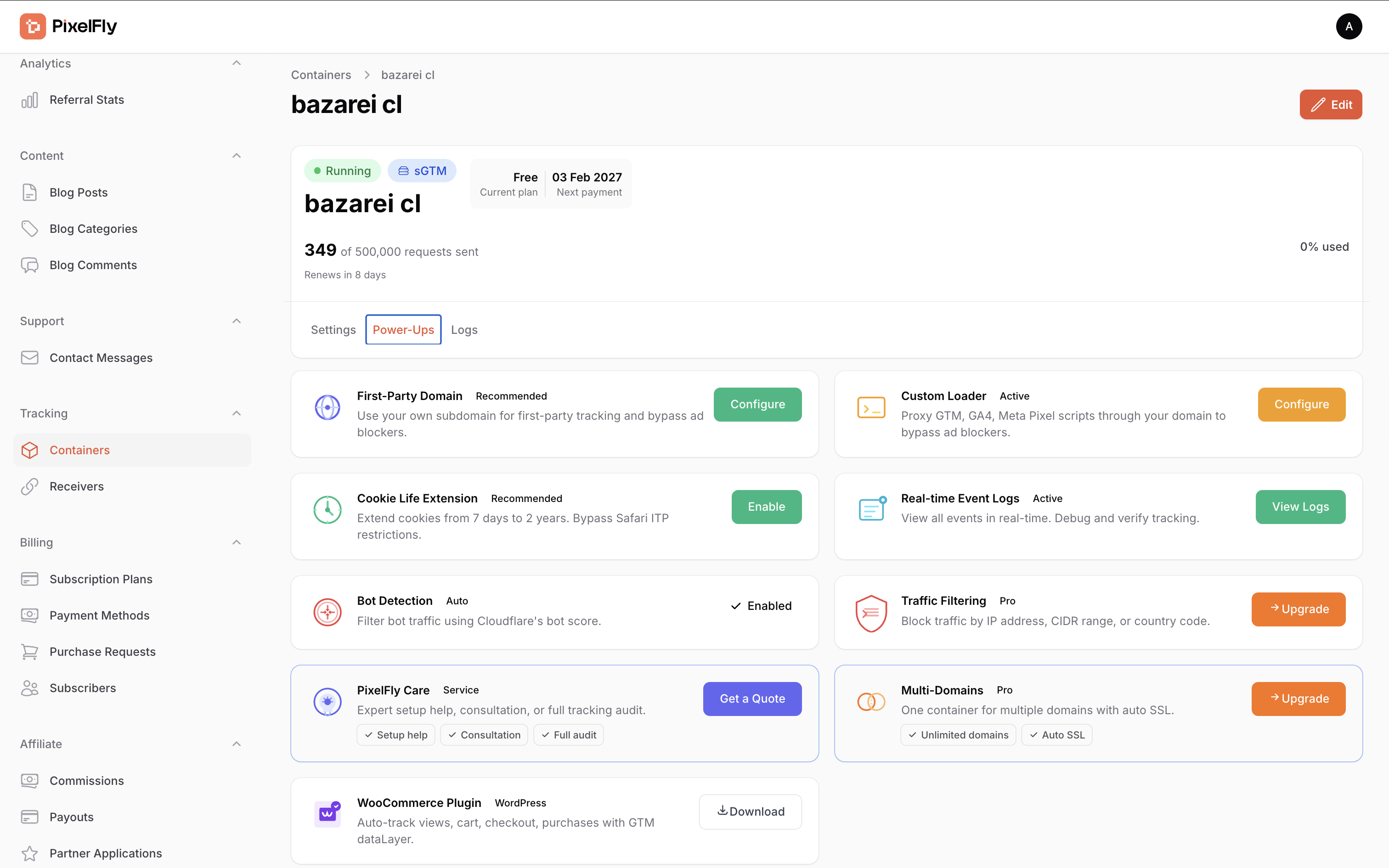The width and height of the screenshot is (1389, 868).
Task: Switch to the Settings tab
Action: (333, 330)
